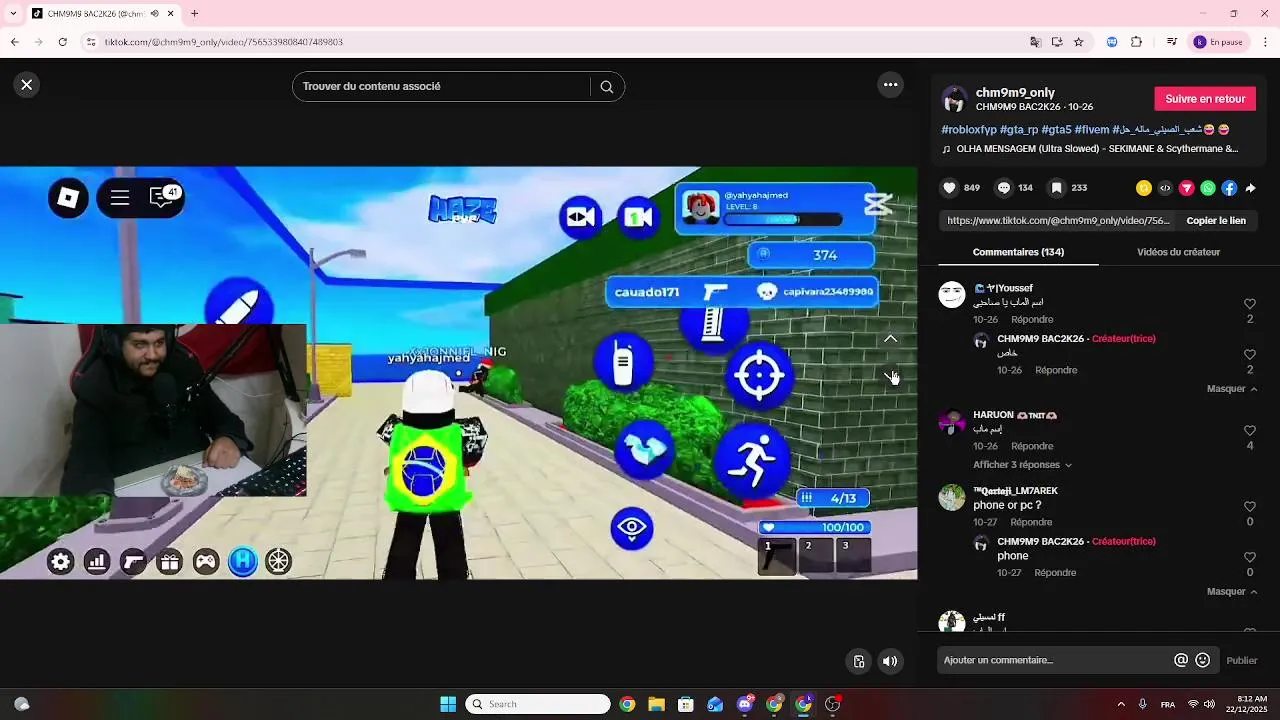Open media controls icon in Chrome toolbar

point(1171,42)
